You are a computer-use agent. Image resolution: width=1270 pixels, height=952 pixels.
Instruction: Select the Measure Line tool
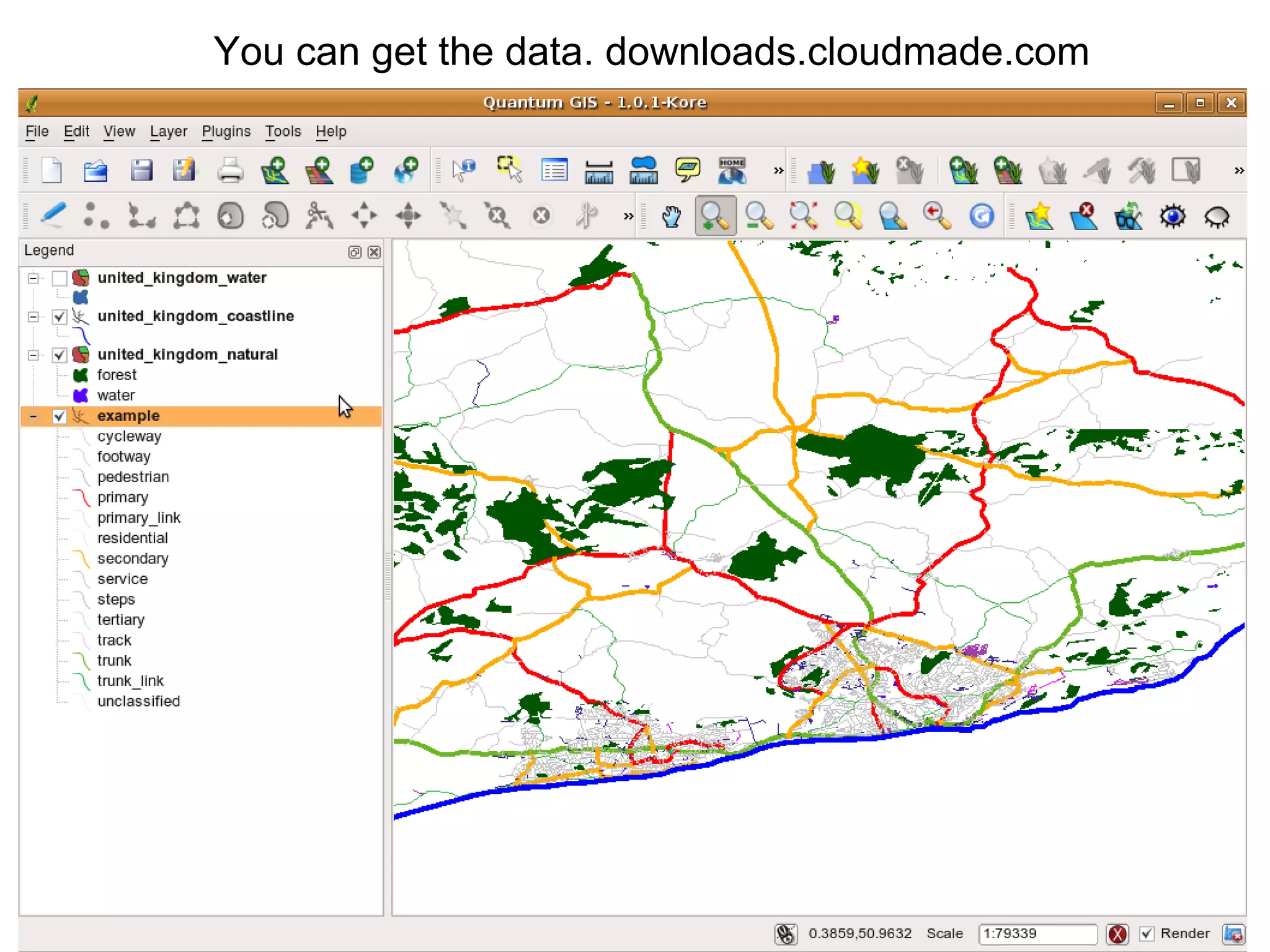(599, 172)
